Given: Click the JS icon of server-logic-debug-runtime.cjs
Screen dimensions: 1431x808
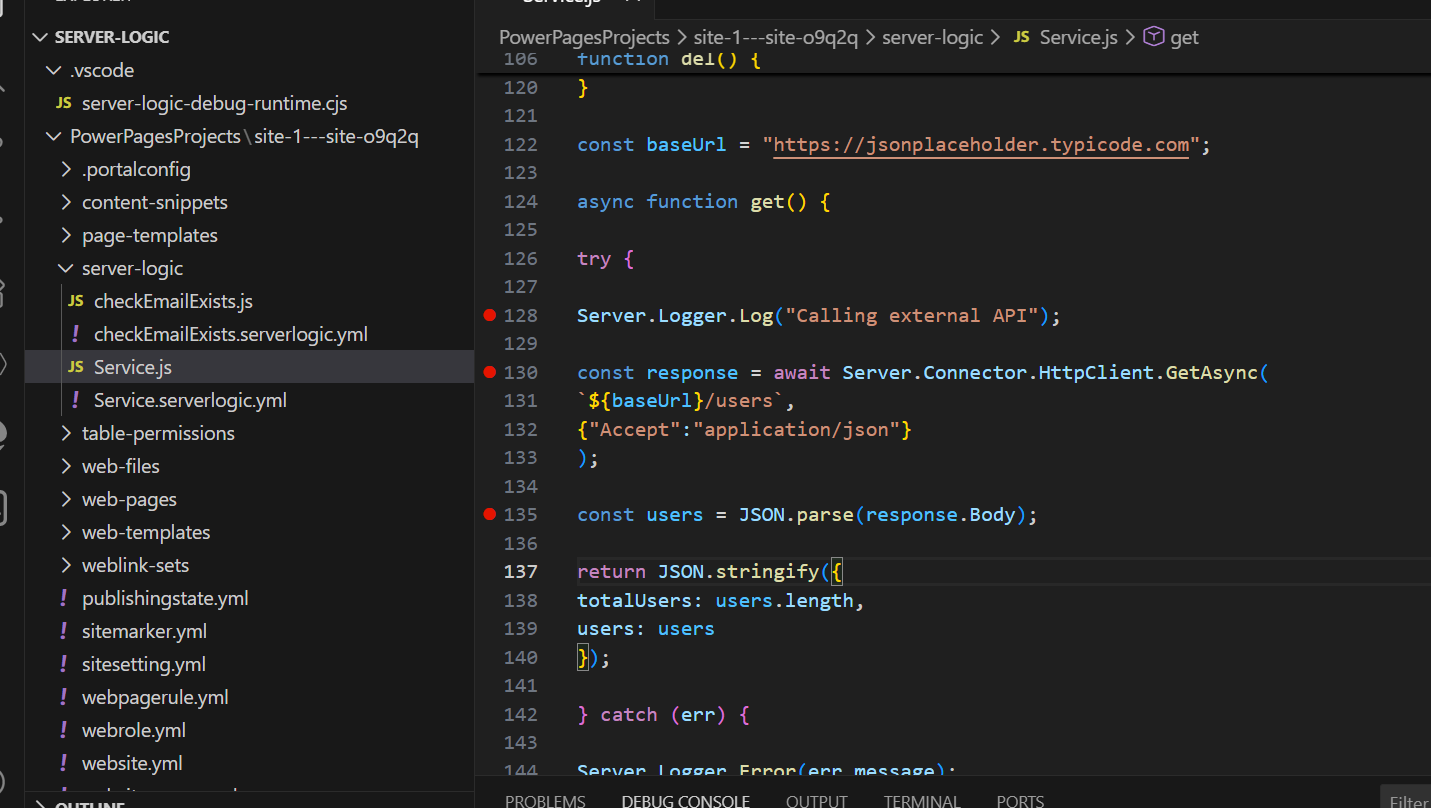Looking at the screenshot, I should pos(64,103).
